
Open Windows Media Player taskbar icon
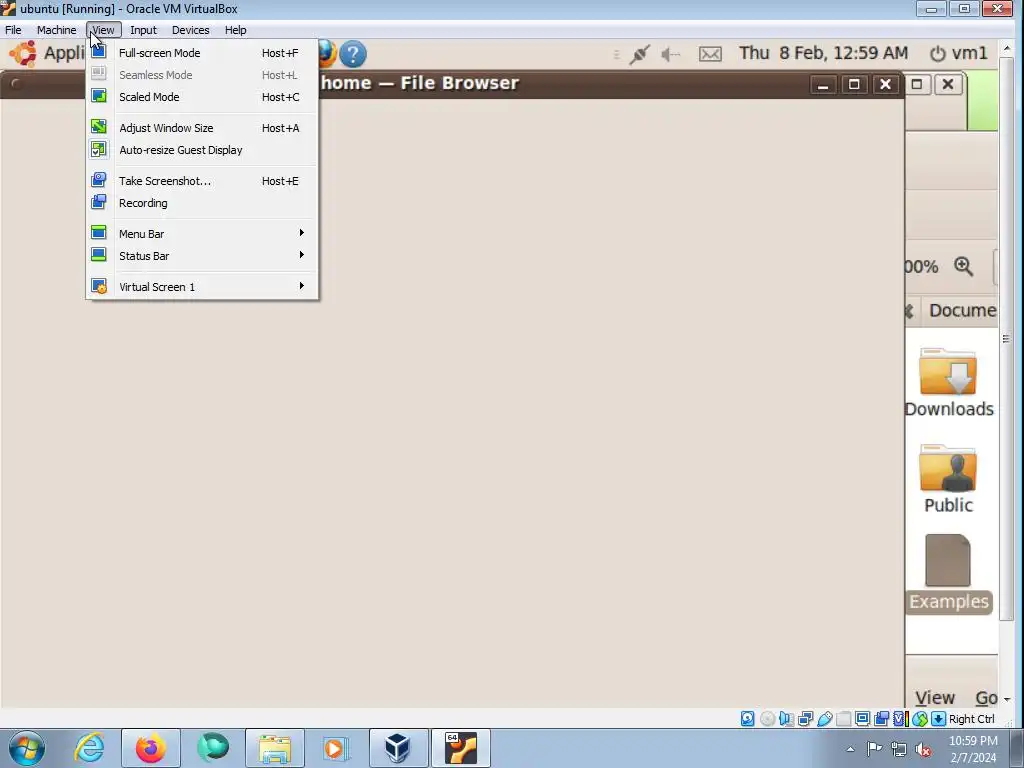click(336, 748)
